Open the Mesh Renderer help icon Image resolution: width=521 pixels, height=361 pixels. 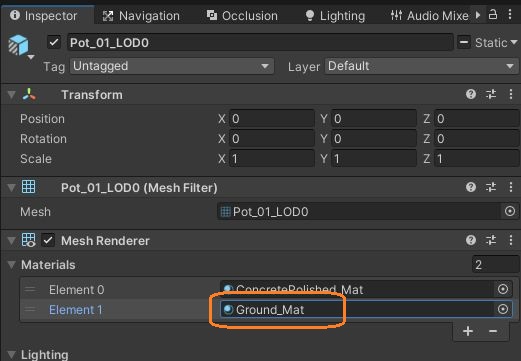(471, 240)
